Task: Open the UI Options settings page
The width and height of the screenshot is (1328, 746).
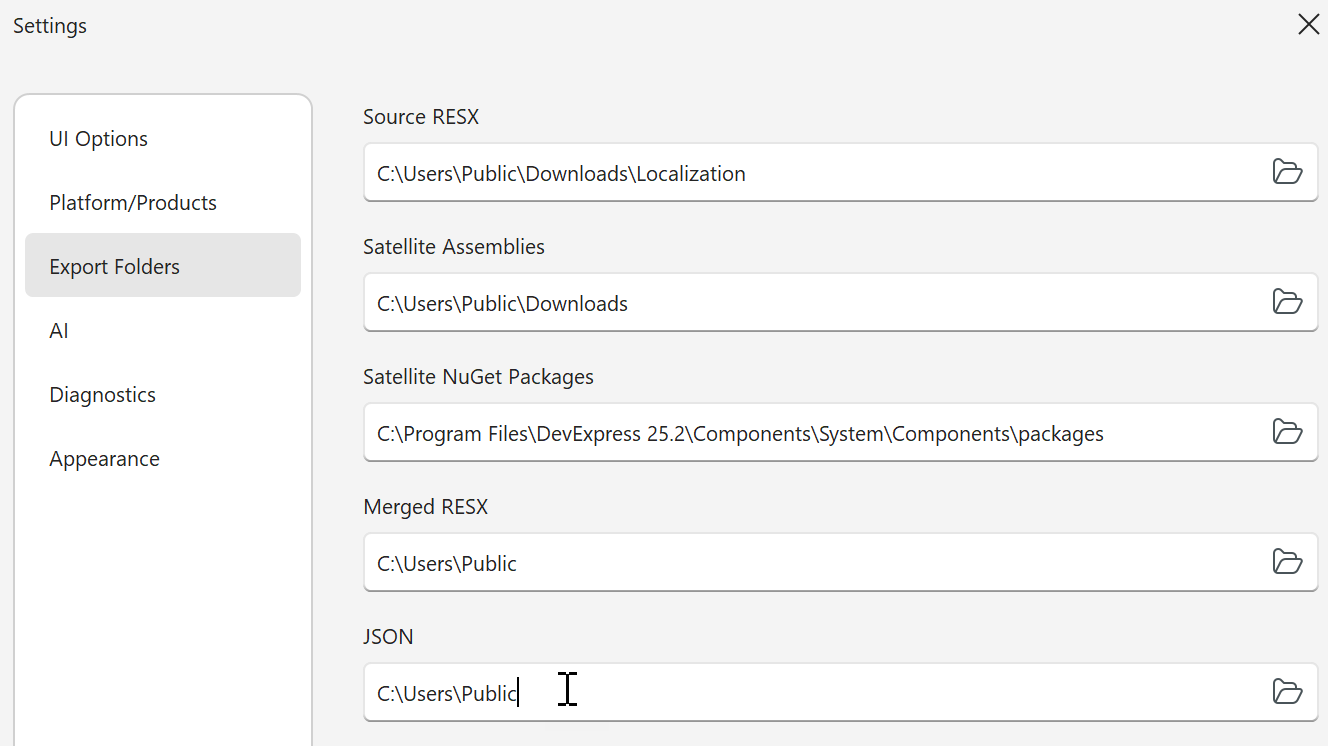Action: (99, 139)
